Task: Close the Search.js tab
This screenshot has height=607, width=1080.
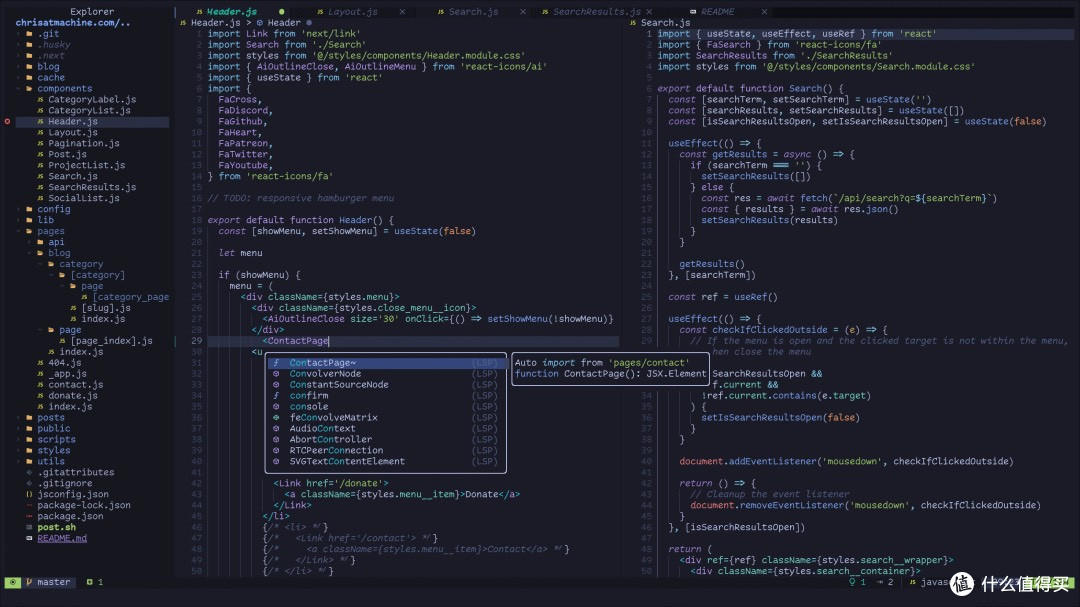Action: [x=523, y=12]
